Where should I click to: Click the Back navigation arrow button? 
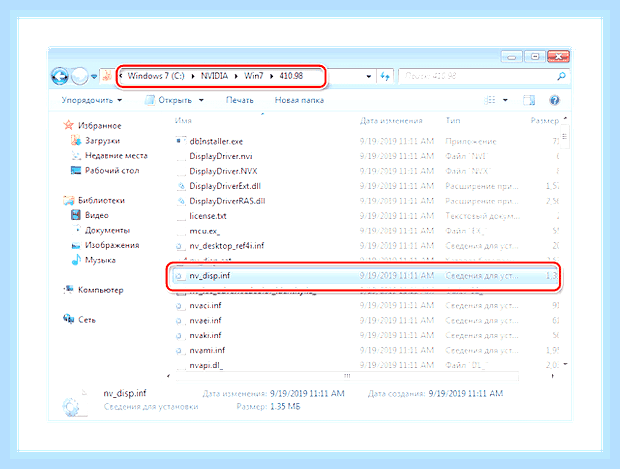tap(60, 76)
